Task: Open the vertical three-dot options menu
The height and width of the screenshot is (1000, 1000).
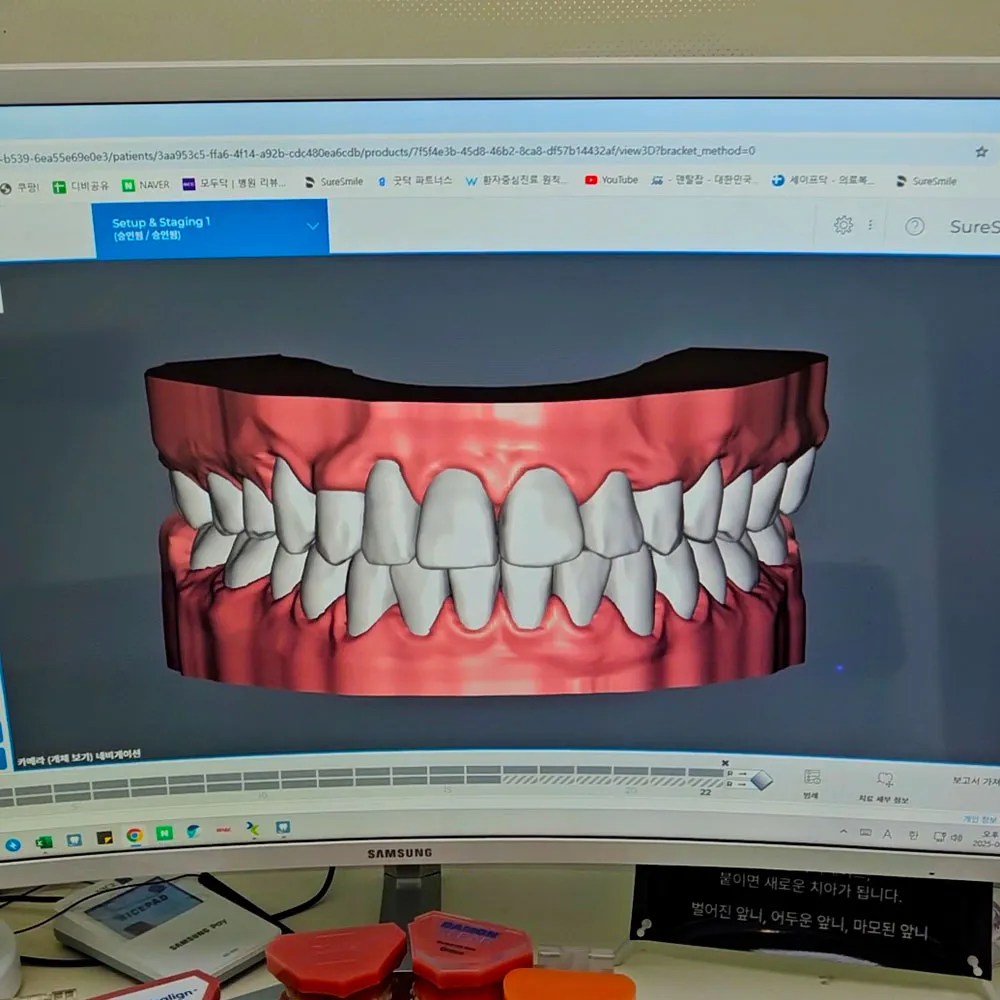Action: 871,225
